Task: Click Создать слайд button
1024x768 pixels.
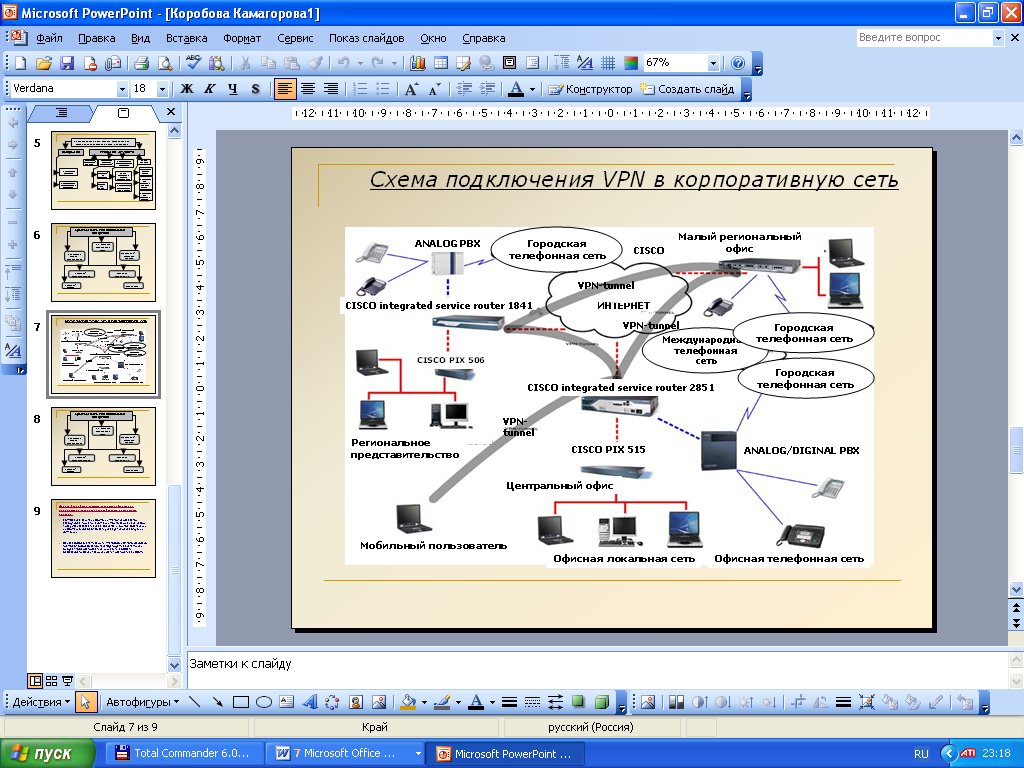Action: click(x=687, y=89)
